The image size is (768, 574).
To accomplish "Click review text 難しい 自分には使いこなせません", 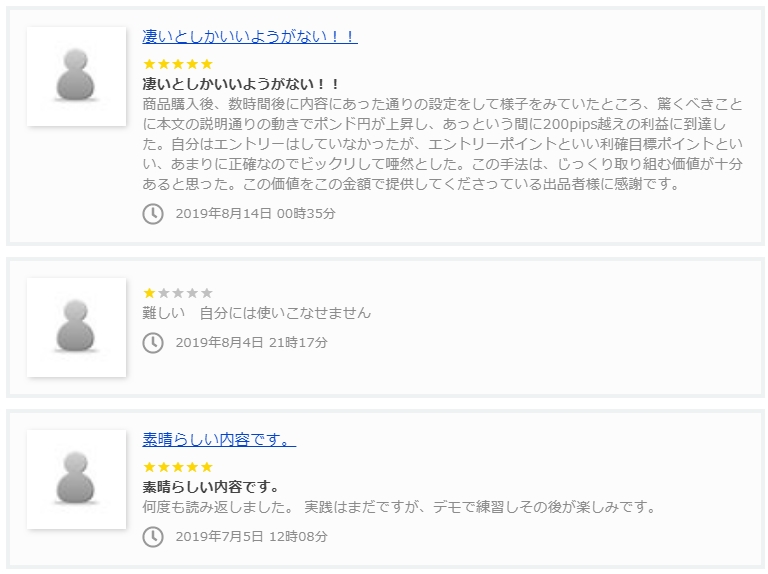I will coord(257,313).
